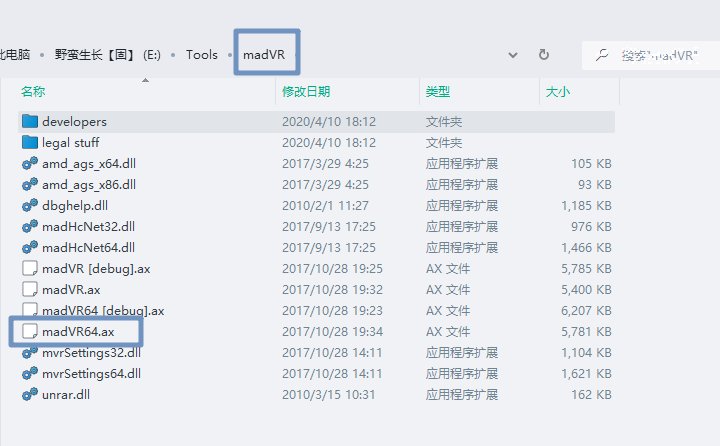
Task: Select the mvrSettings32.dll file name
Action: click(x=91, y=353)
